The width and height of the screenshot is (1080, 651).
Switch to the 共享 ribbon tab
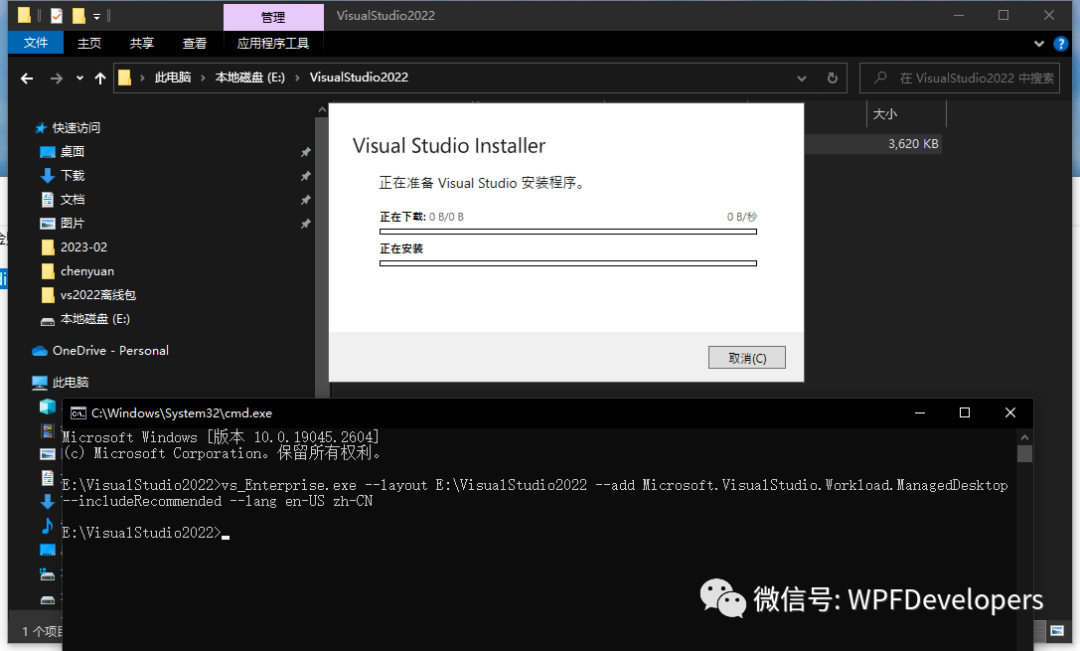click(141, 43)
